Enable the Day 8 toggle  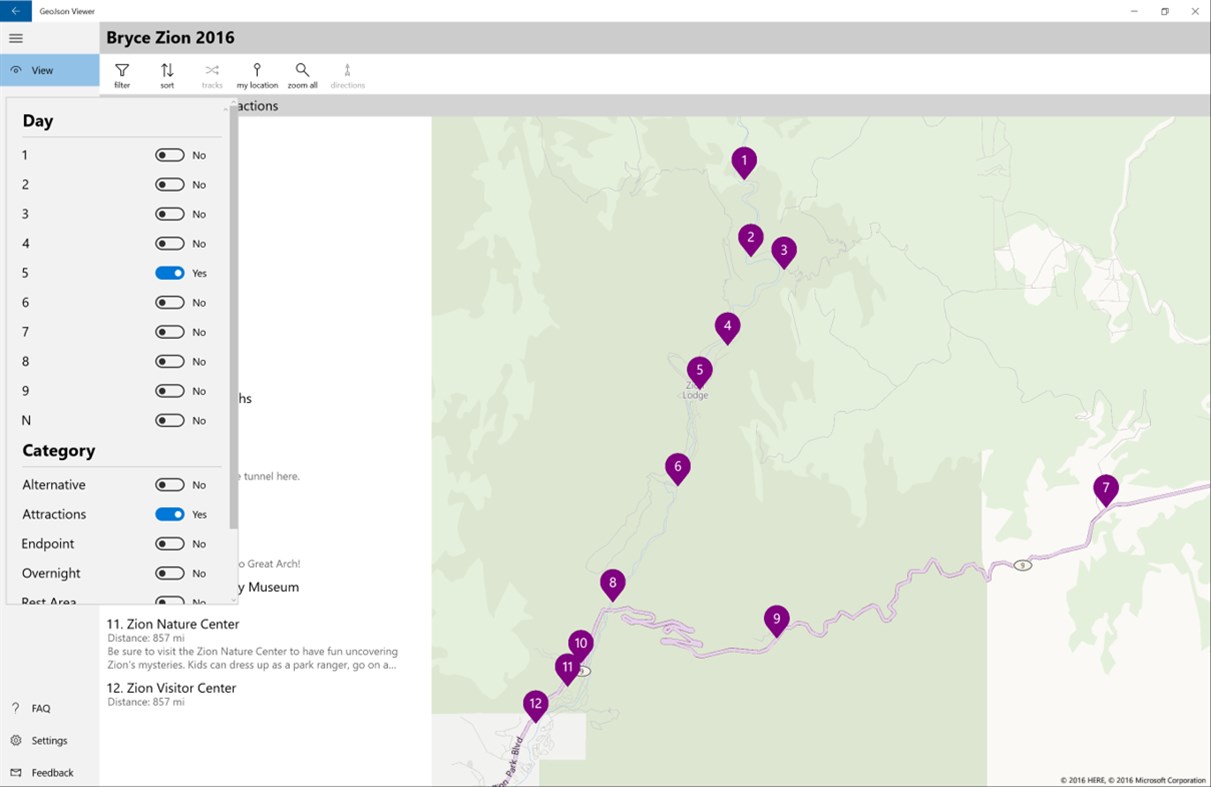coord(170,361)
